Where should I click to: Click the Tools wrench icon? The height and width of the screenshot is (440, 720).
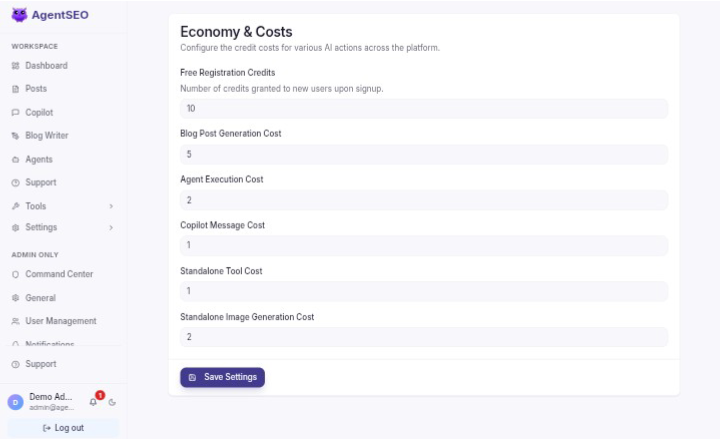click(x=16, y=206)
